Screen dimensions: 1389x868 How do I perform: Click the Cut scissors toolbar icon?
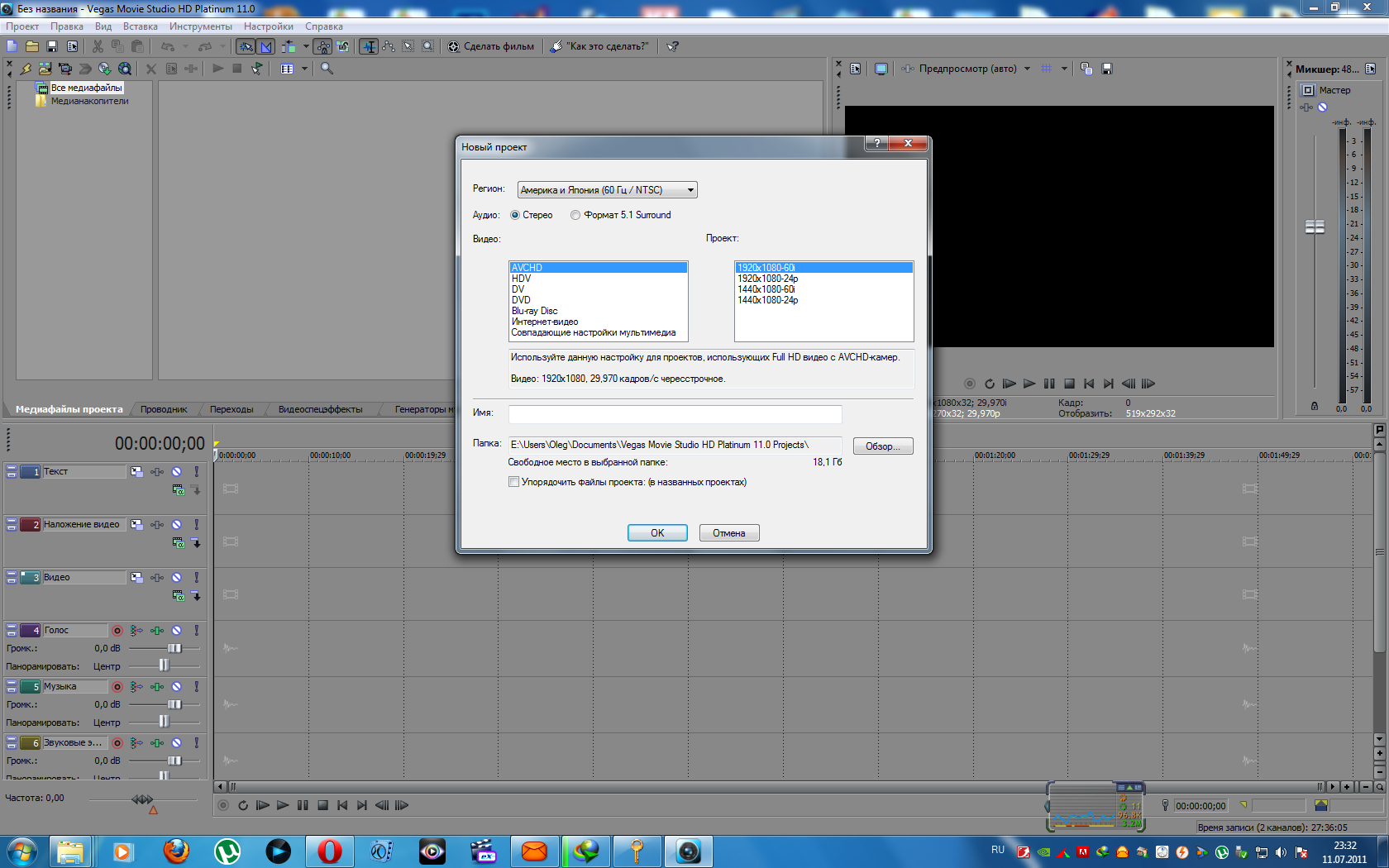[98, 46]
